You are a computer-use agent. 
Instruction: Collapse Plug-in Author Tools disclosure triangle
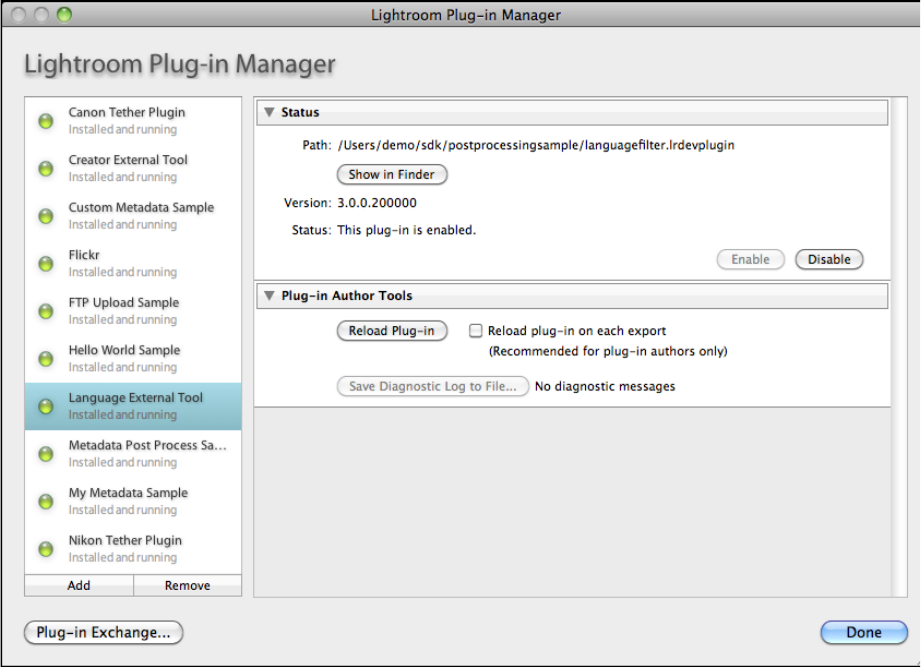click(x=269, y=295)
